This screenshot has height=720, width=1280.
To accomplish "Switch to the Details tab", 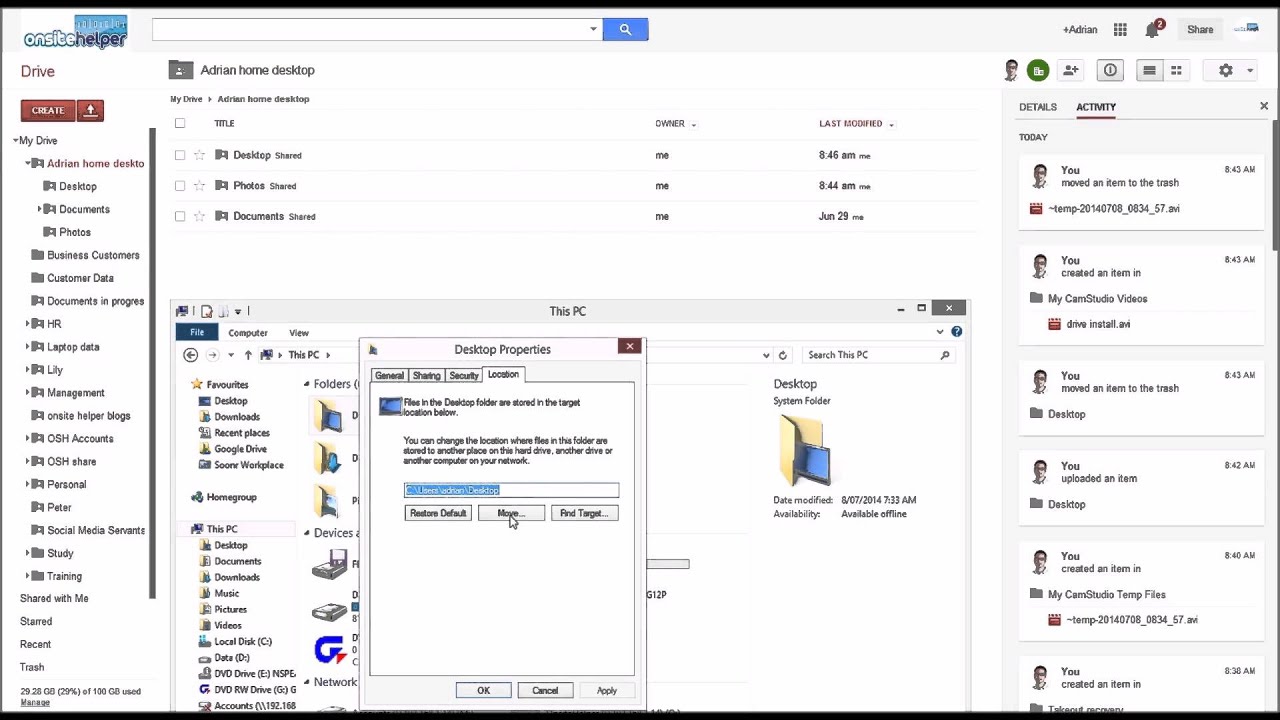I will click(x=1038, y=107).
